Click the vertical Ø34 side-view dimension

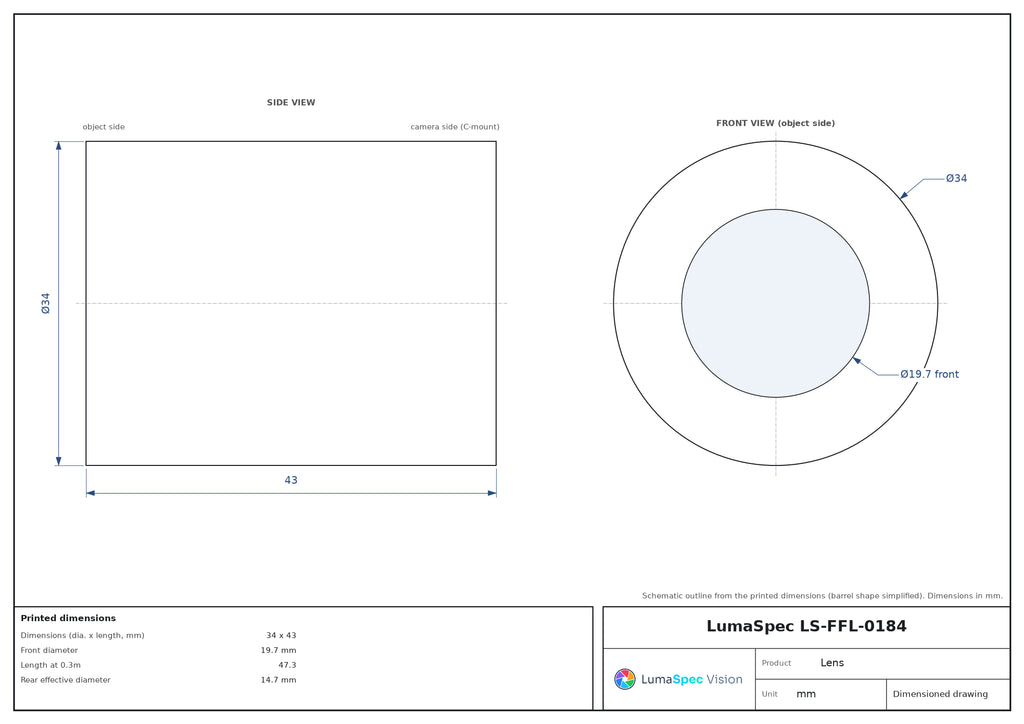click(x=46, y=304)
